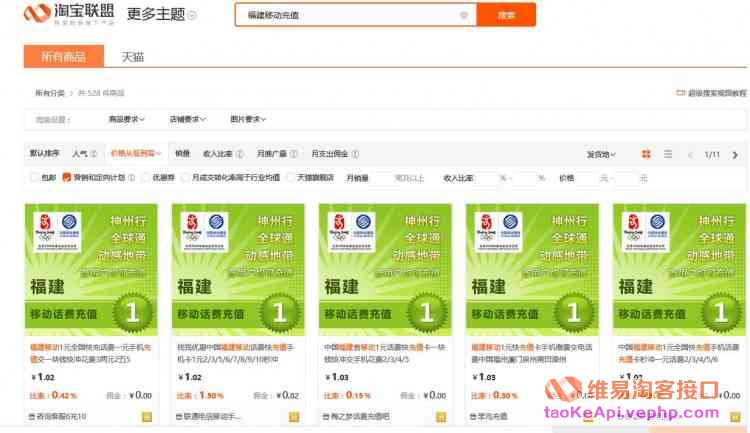750x433 pixels.
Task: Click the info icon next to 收入比率 sort
Action: tap(240, 154)
